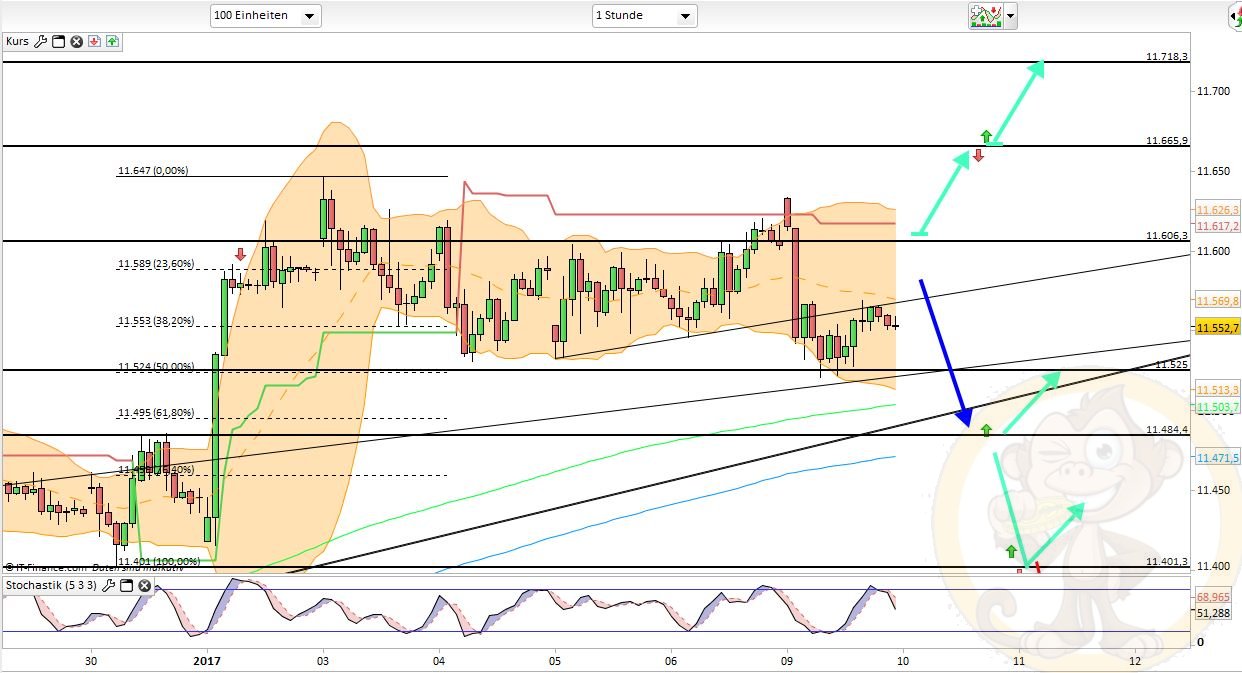The width and height of the screenshot is (1242, 673).
Task: Maximize the Kurs price panel
Action: click(58, 42)
